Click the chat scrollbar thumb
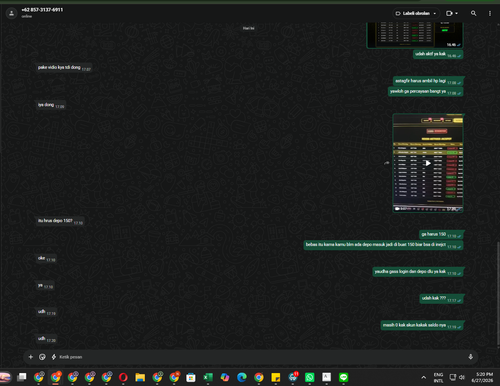Screen dimensions: 500x386 (498, 294)
